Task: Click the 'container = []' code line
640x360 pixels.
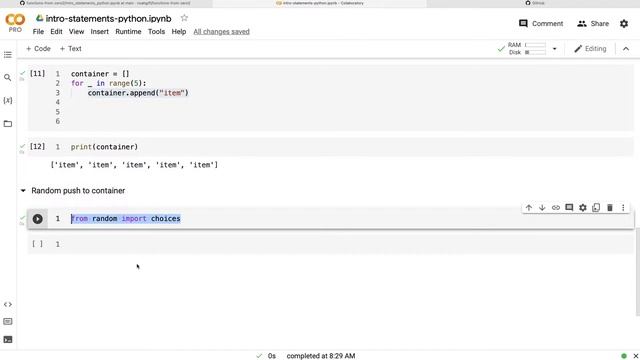Action: pos(100,74)
